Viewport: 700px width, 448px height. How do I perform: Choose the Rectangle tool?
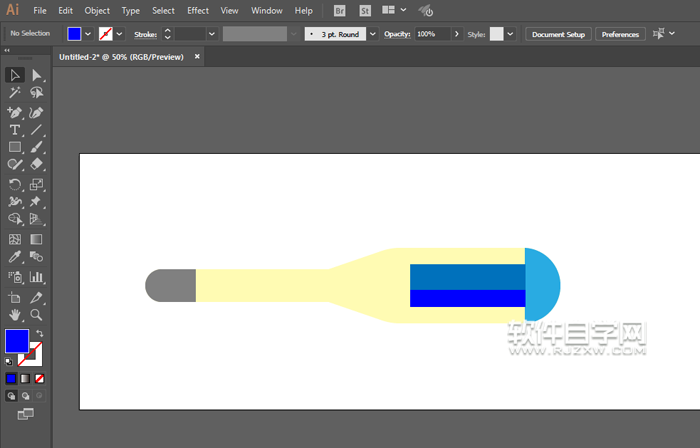click(15, 148)
